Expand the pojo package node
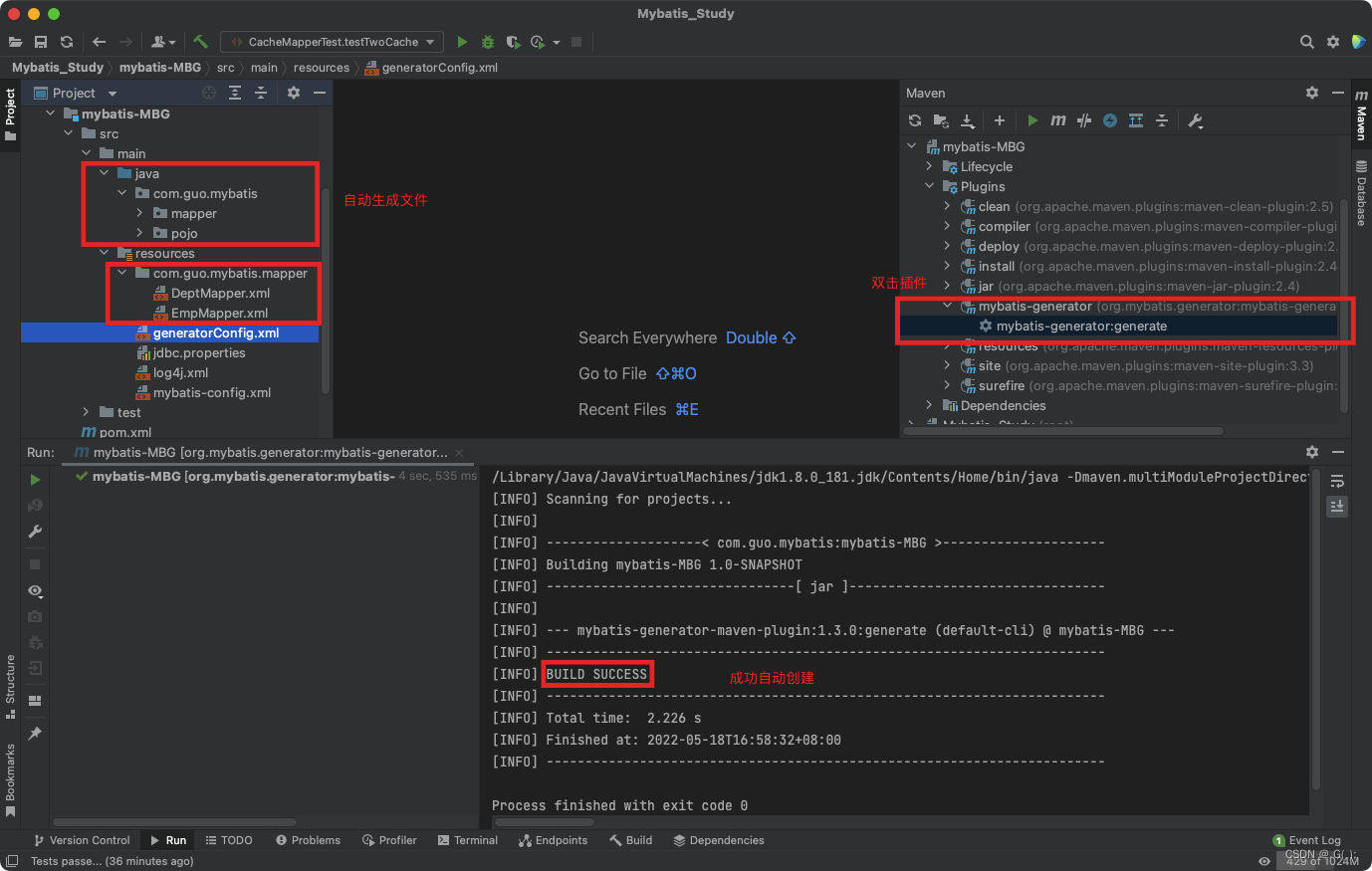The image size is (1372, 871). click(140, 233)
